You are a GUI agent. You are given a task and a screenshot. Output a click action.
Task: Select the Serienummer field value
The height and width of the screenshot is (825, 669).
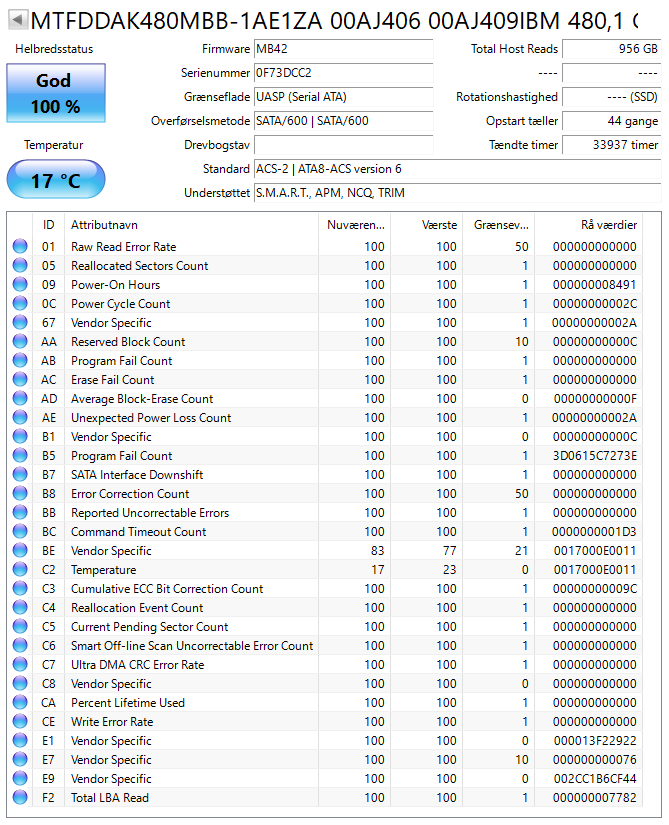pyautogui.click(x=343, y=73)
